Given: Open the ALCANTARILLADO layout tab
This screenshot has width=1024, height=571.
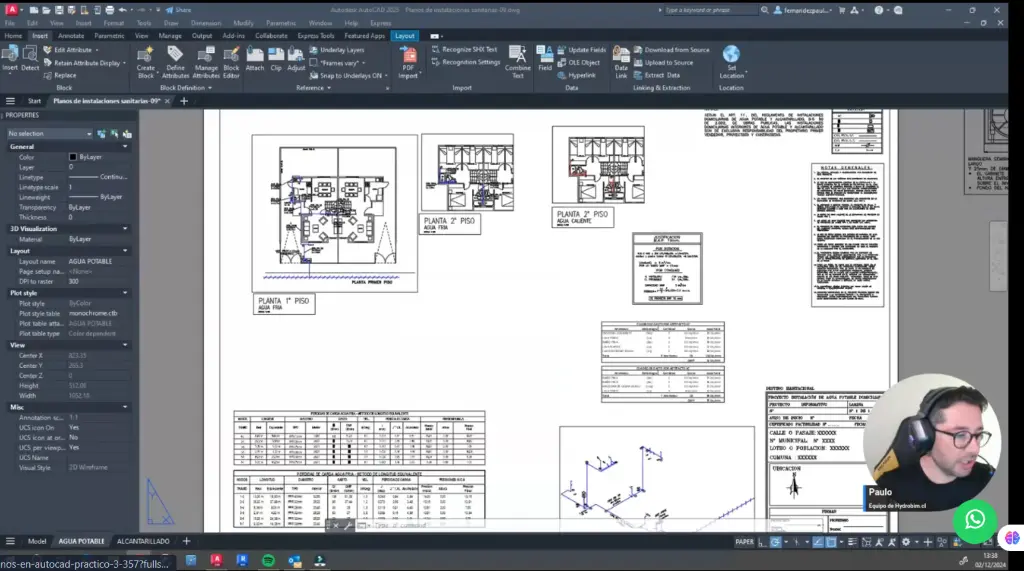Looking at the screenshot, I should click(142, 541).
